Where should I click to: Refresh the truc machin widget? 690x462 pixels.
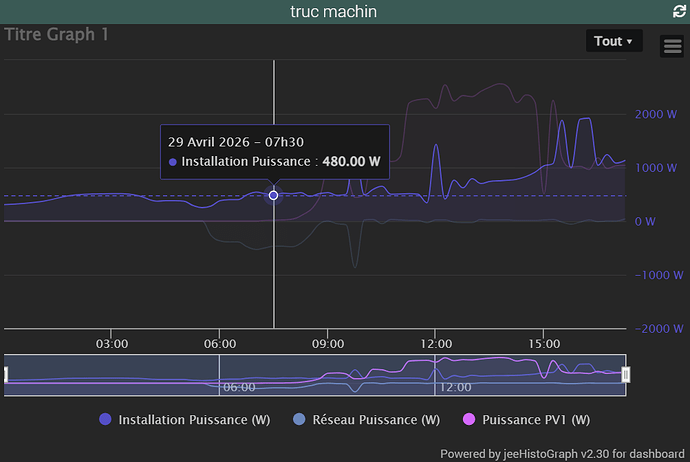[x=679, y=11]
